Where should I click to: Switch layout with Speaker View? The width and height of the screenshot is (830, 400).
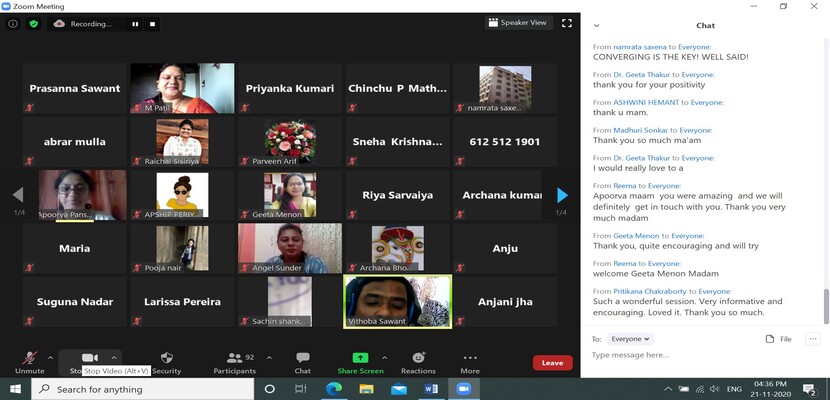click(x=517, y=23)
